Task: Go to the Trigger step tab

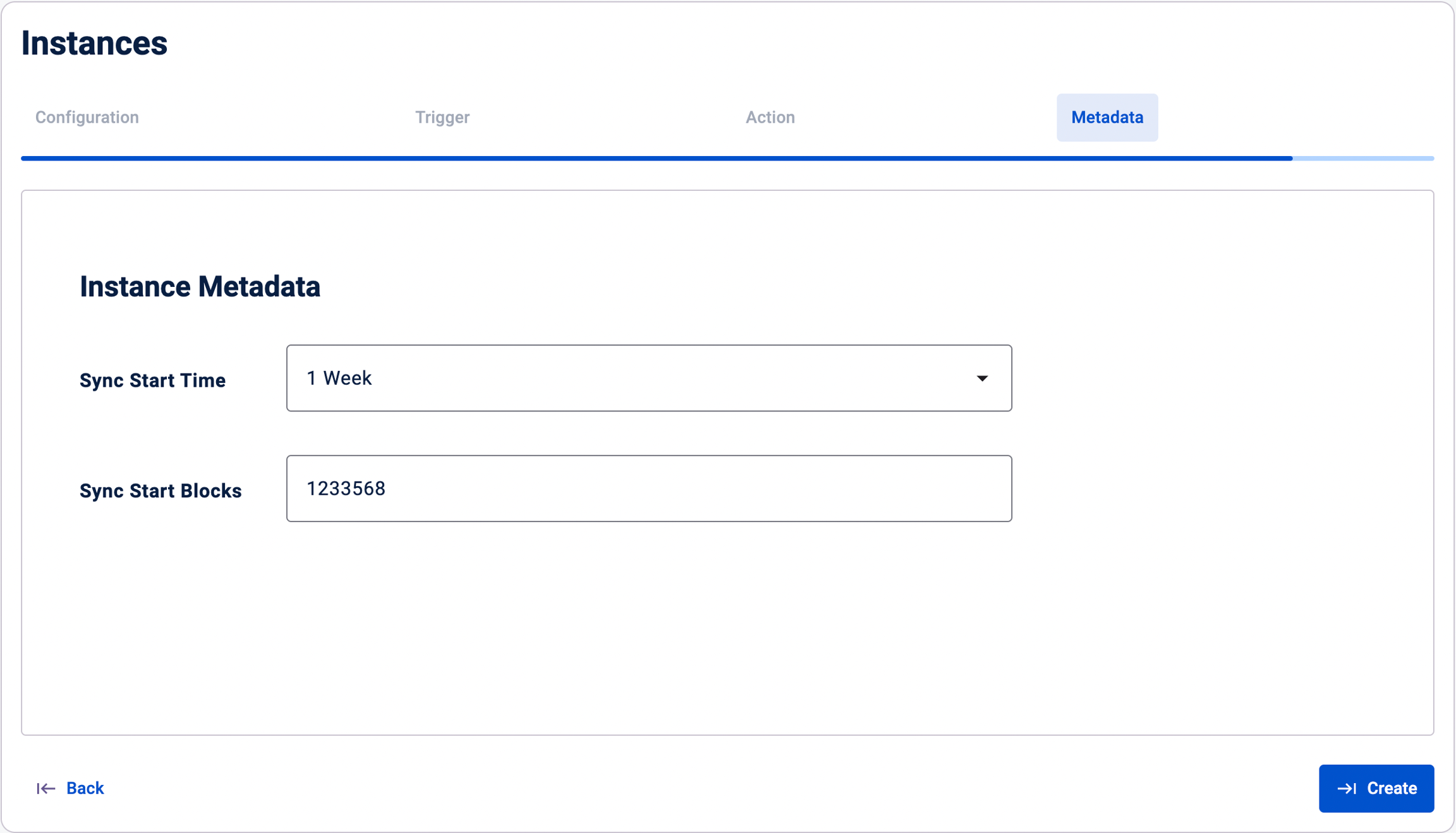Action: point(442,118)
